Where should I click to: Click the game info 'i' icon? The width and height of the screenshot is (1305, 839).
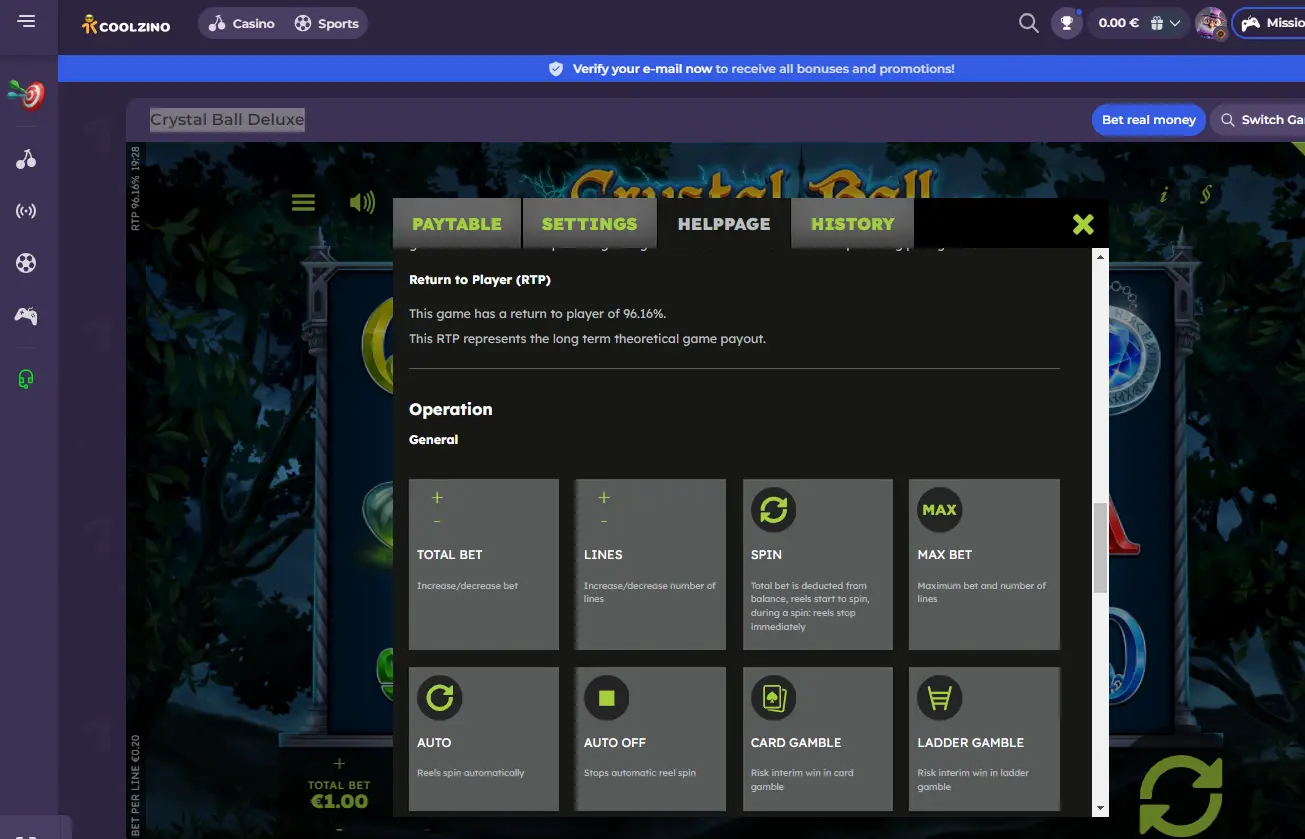pyautogui.click(x=1163, y=195)
